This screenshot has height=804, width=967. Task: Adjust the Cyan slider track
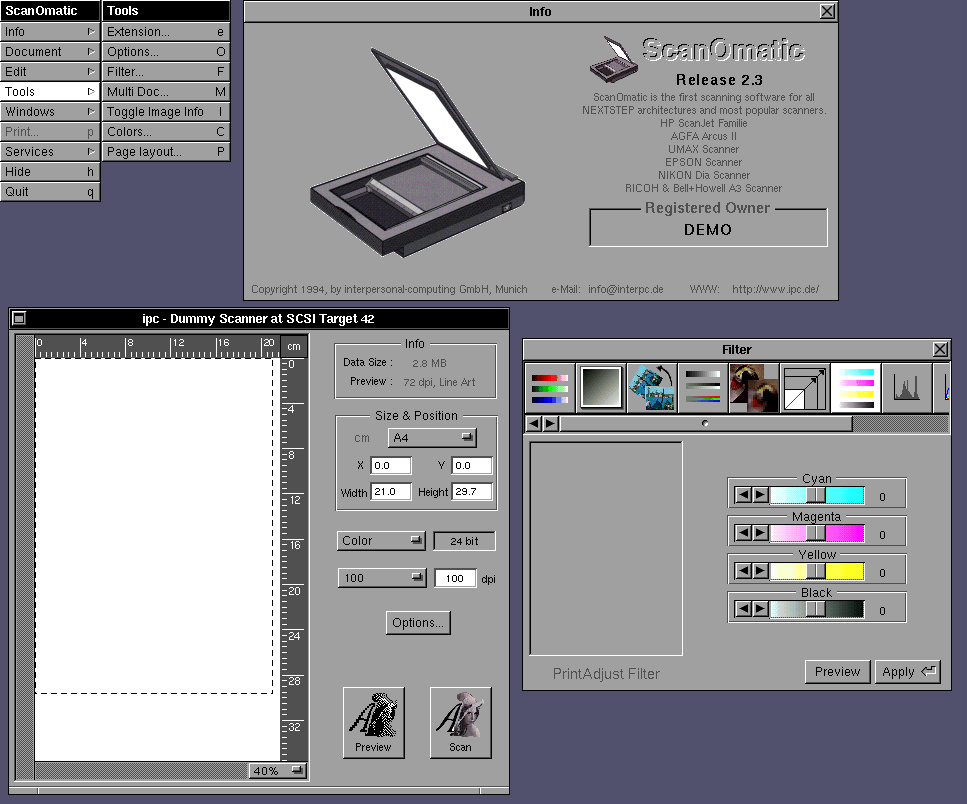[x=817, y=495]
